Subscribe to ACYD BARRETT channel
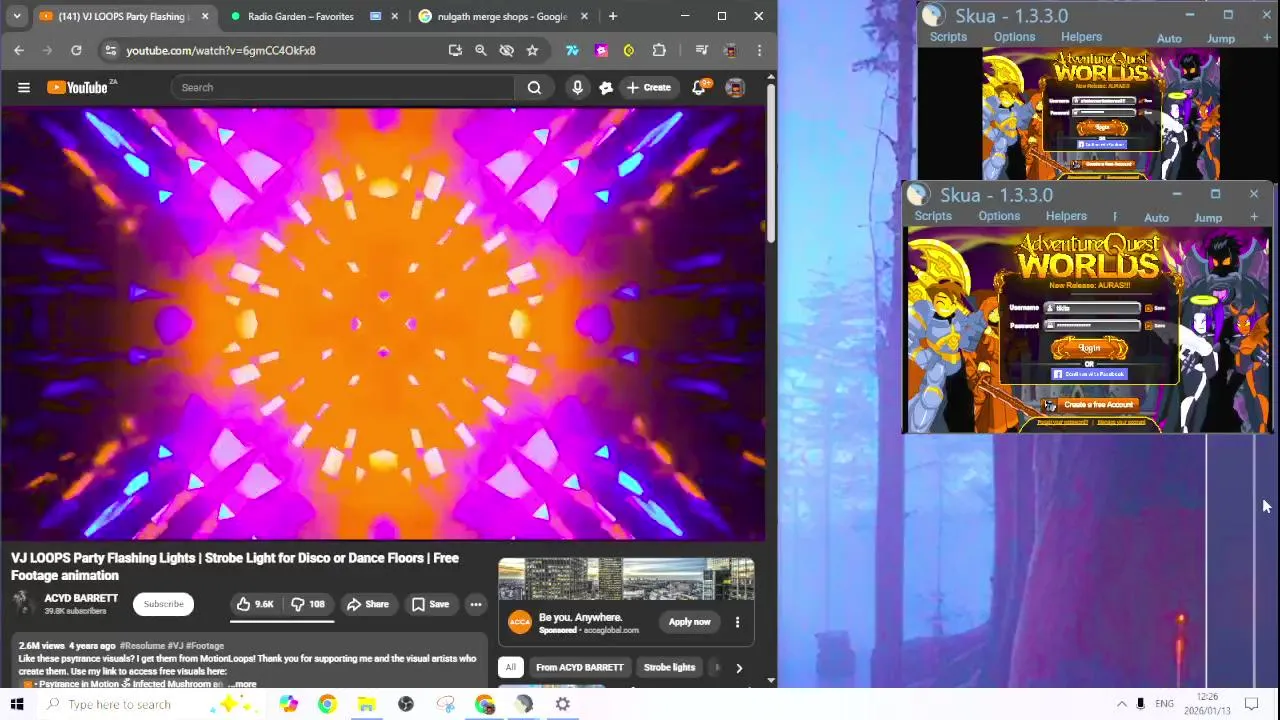Viewport: 1280px width, 720px height. click(163, 604)
